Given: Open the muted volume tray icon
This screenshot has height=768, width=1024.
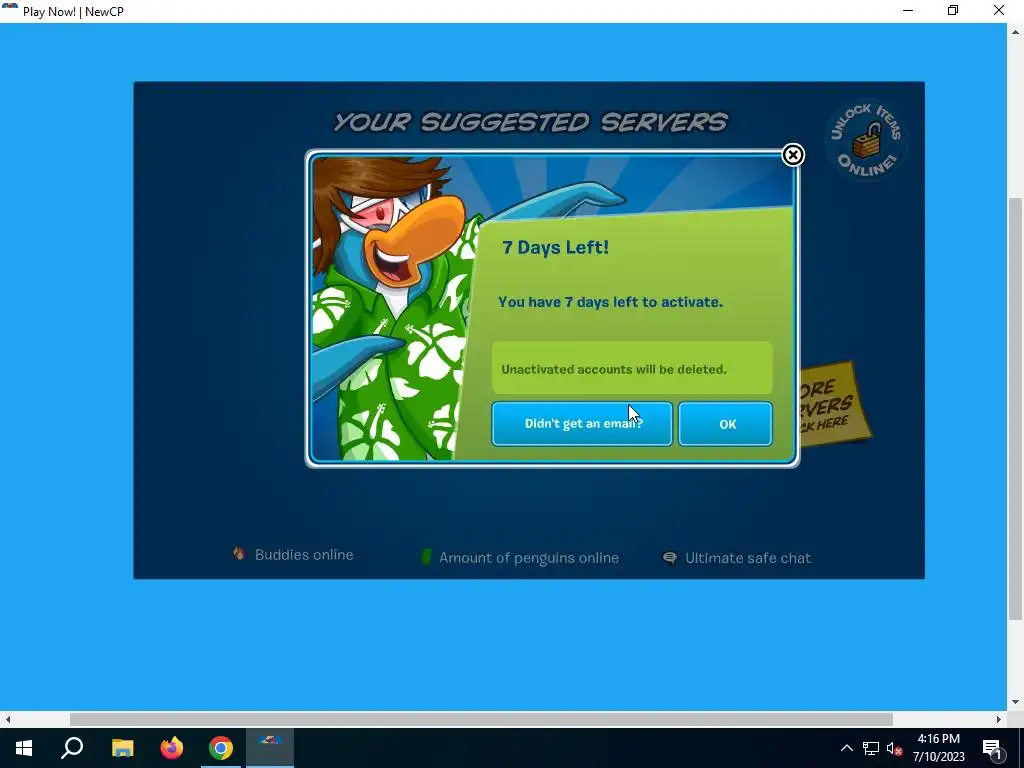Looking at the screenshot, I should pyautogui.click(x=895, y=748).
